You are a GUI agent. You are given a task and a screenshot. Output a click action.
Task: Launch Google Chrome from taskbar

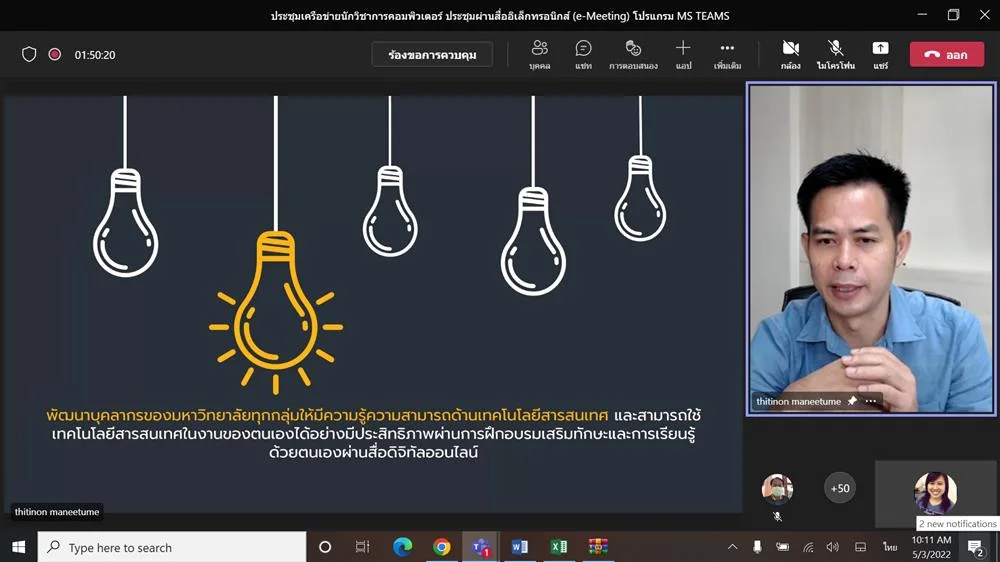[x=441, y=547]
